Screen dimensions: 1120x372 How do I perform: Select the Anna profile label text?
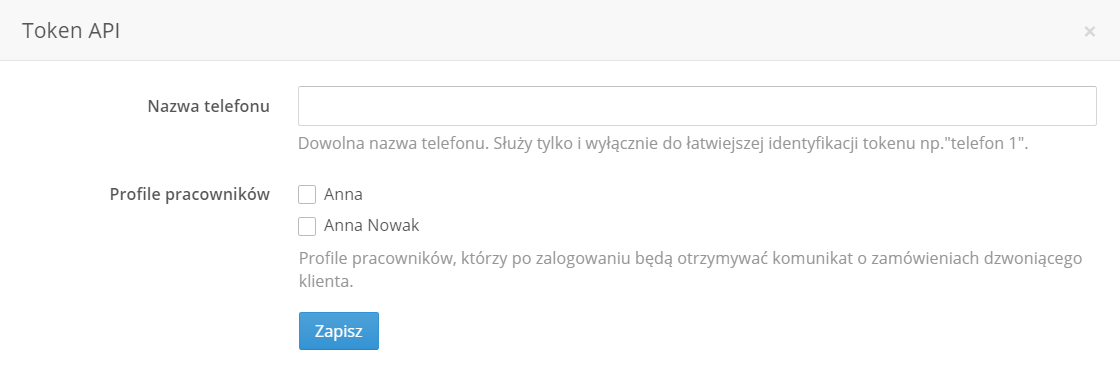(x=343, y=194)
